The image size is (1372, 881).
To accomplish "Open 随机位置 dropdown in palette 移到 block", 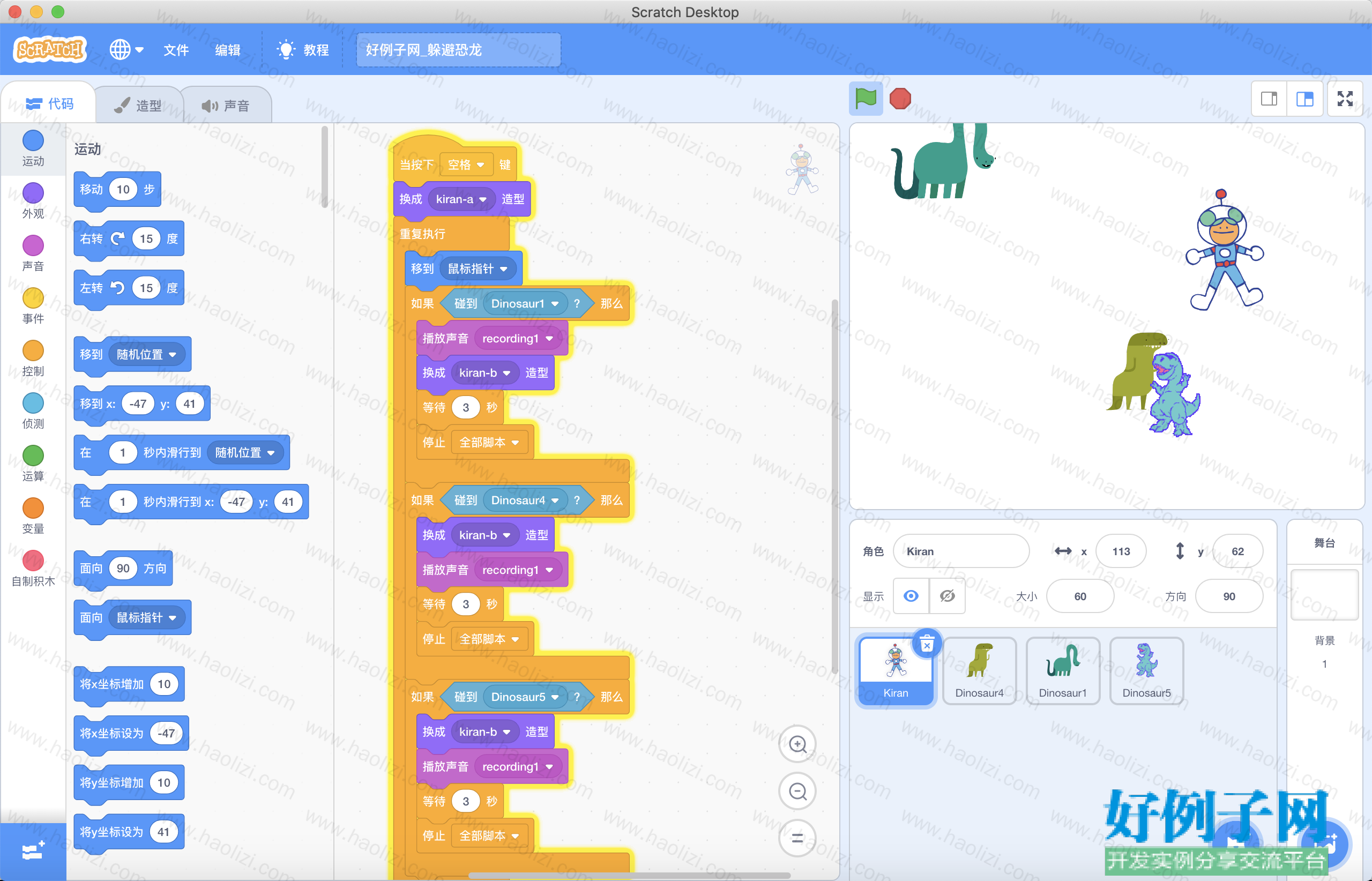I will coord(146,355).
